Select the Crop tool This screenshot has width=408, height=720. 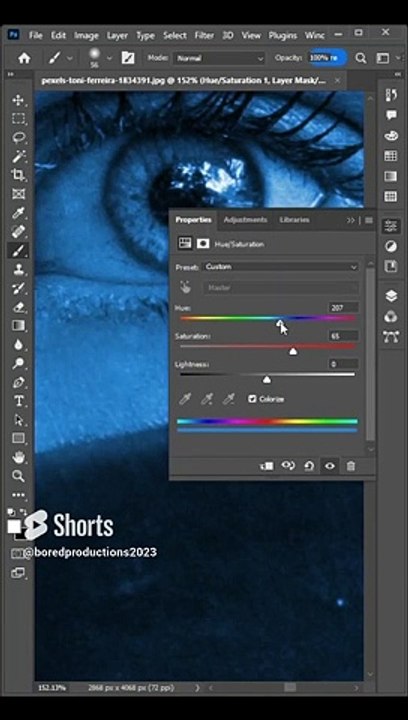[18, 175]
